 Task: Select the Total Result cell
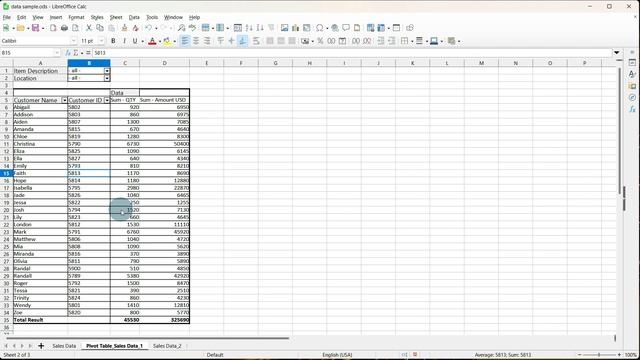tap(40, 320)
